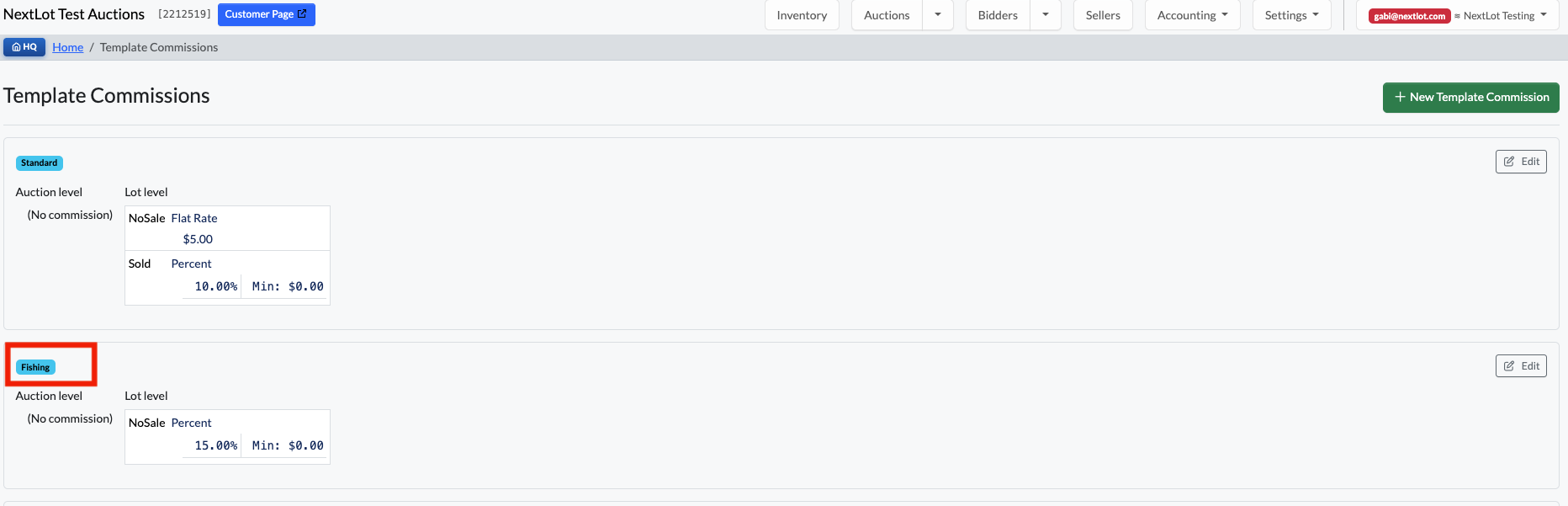Click the Flat Rate label in Standard
The width and height of the screenshot is (1568, 506).
pos(194,218)
